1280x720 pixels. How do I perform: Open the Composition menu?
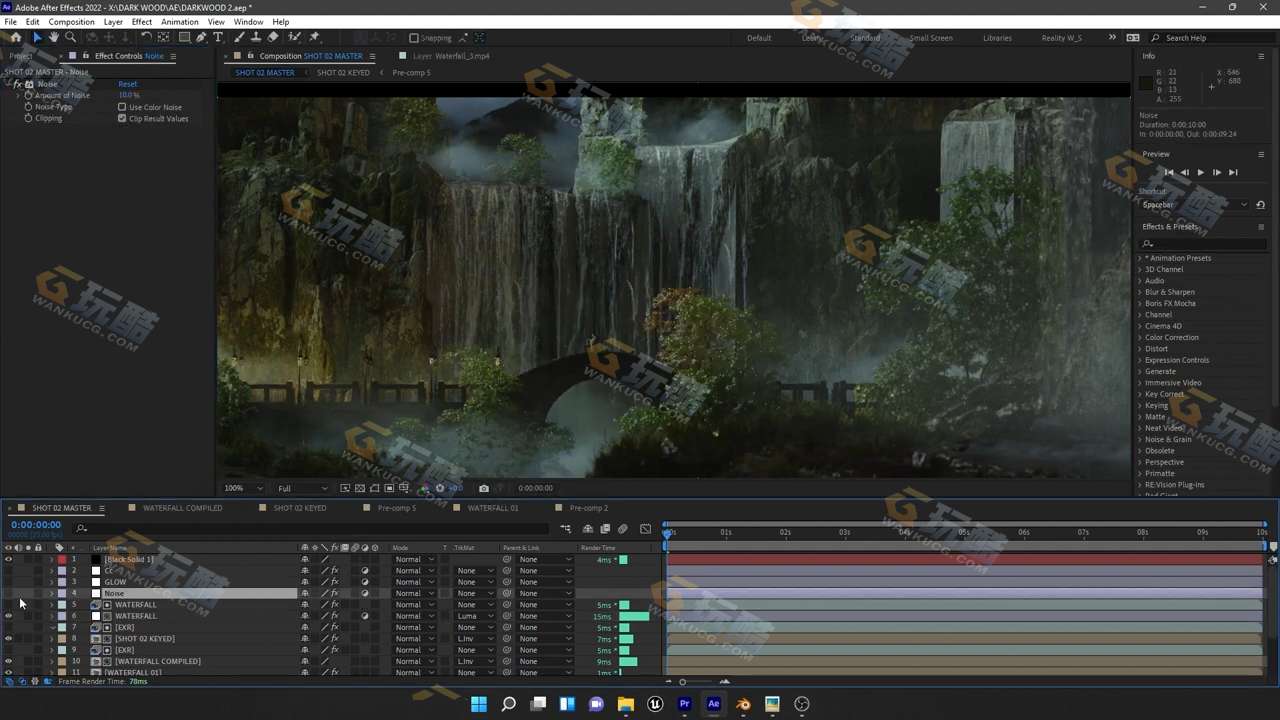(71, 22)
